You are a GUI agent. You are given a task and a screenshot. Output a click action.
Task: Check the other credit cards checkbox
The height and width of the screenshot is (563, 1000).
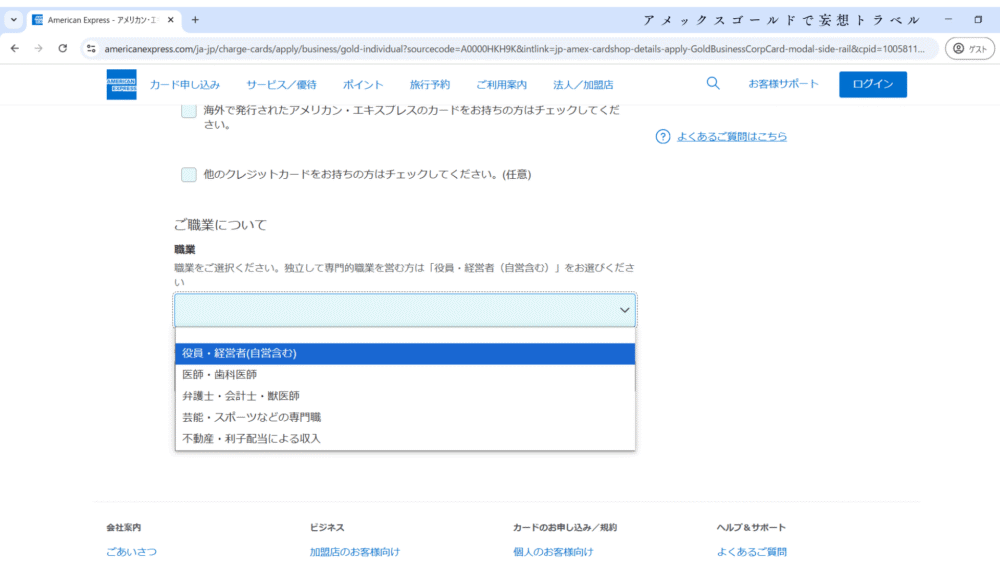pyautogui.click(x=189, y=174)
